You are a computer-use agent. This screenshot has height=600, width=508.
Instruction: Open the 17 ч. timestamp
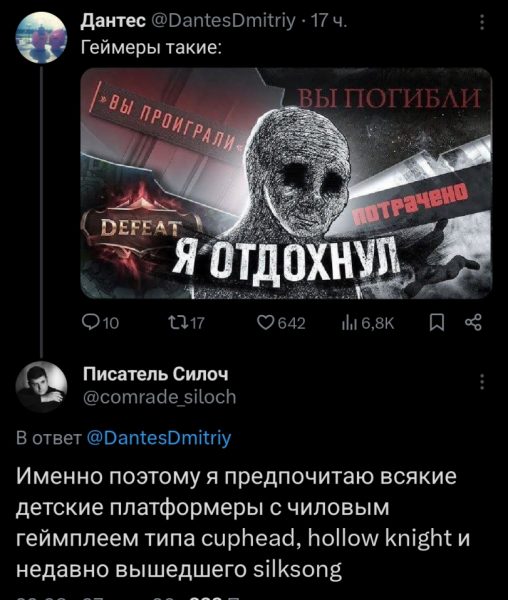pyautogui.click(x=329, y=21)
